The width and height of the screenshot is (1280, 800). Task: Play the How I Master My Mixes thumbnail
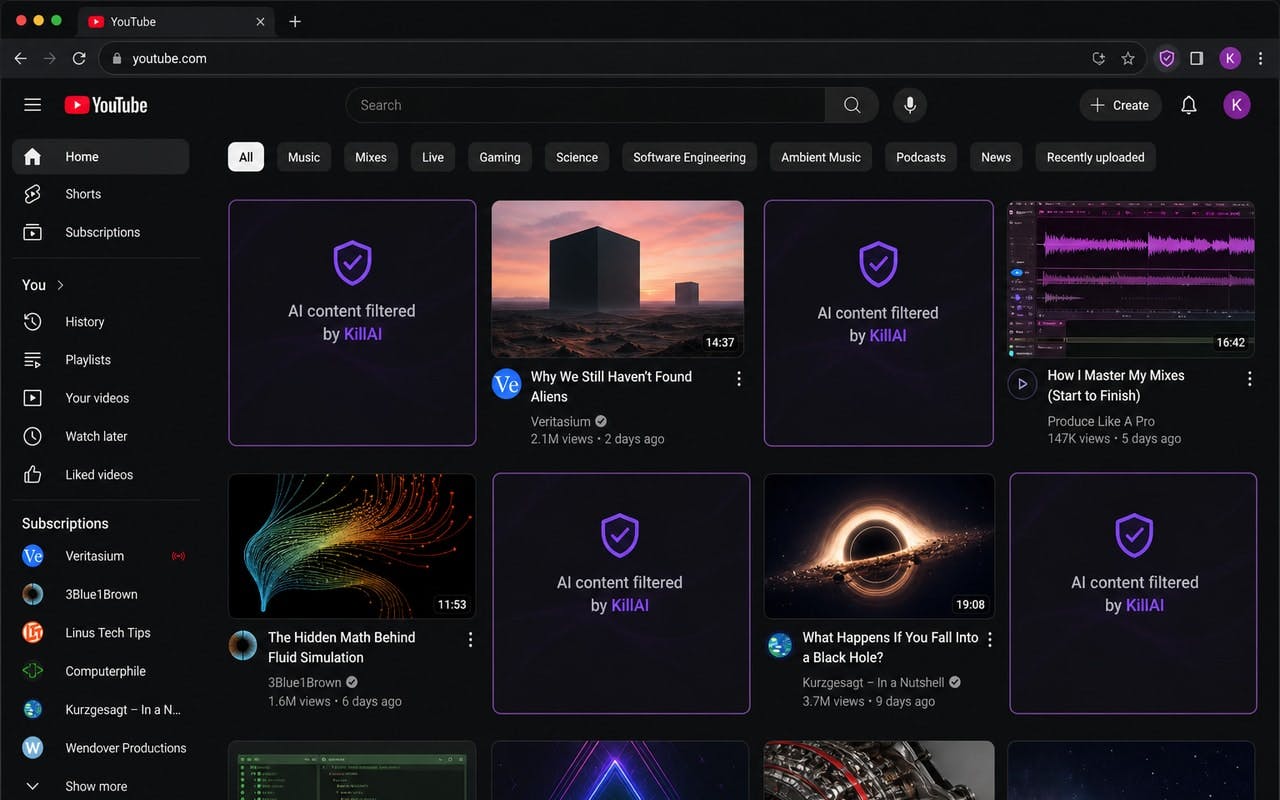click(1131, 279)
